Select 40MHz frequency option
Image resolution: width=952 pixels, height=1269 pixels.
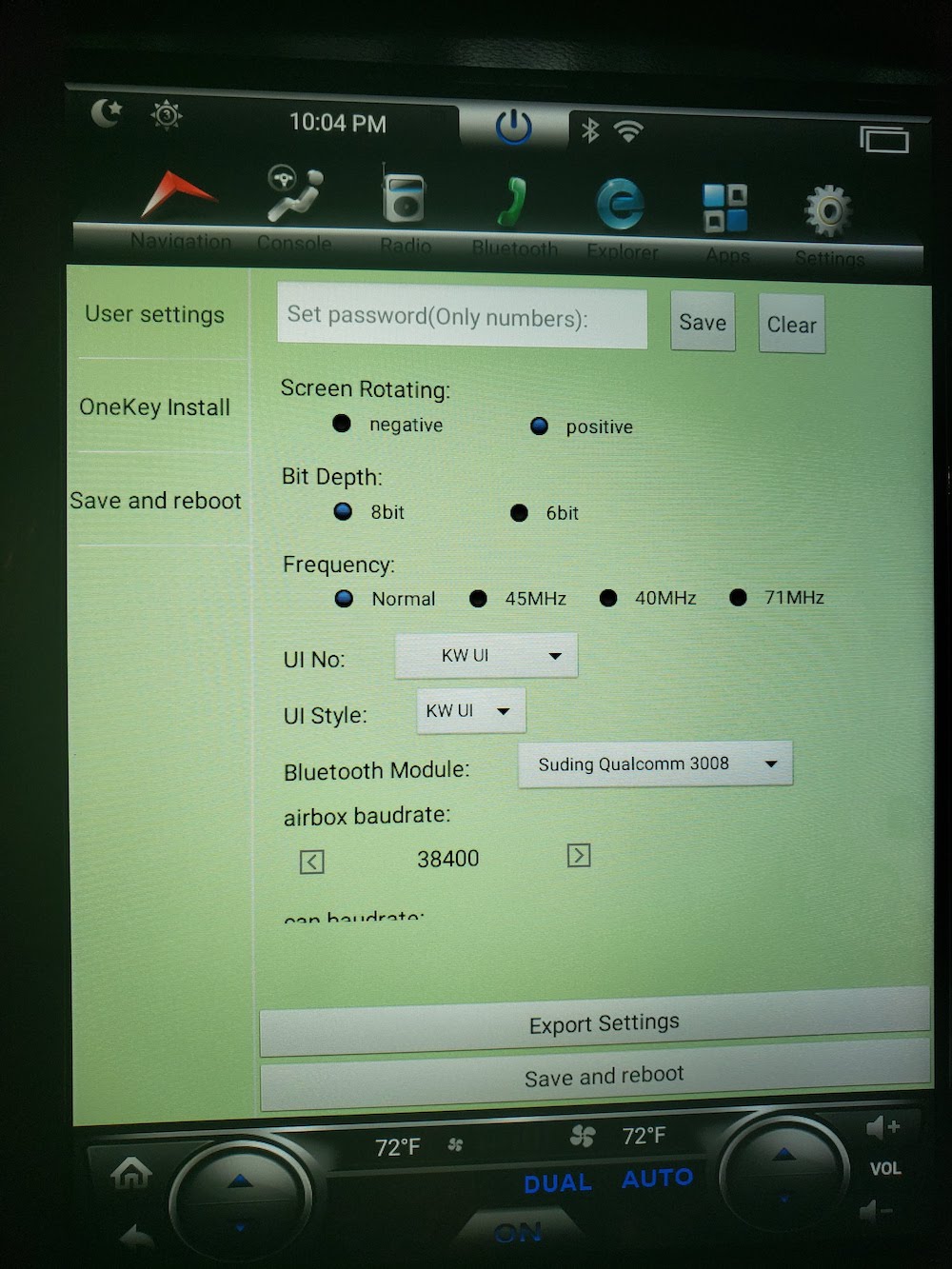[608, 598]
